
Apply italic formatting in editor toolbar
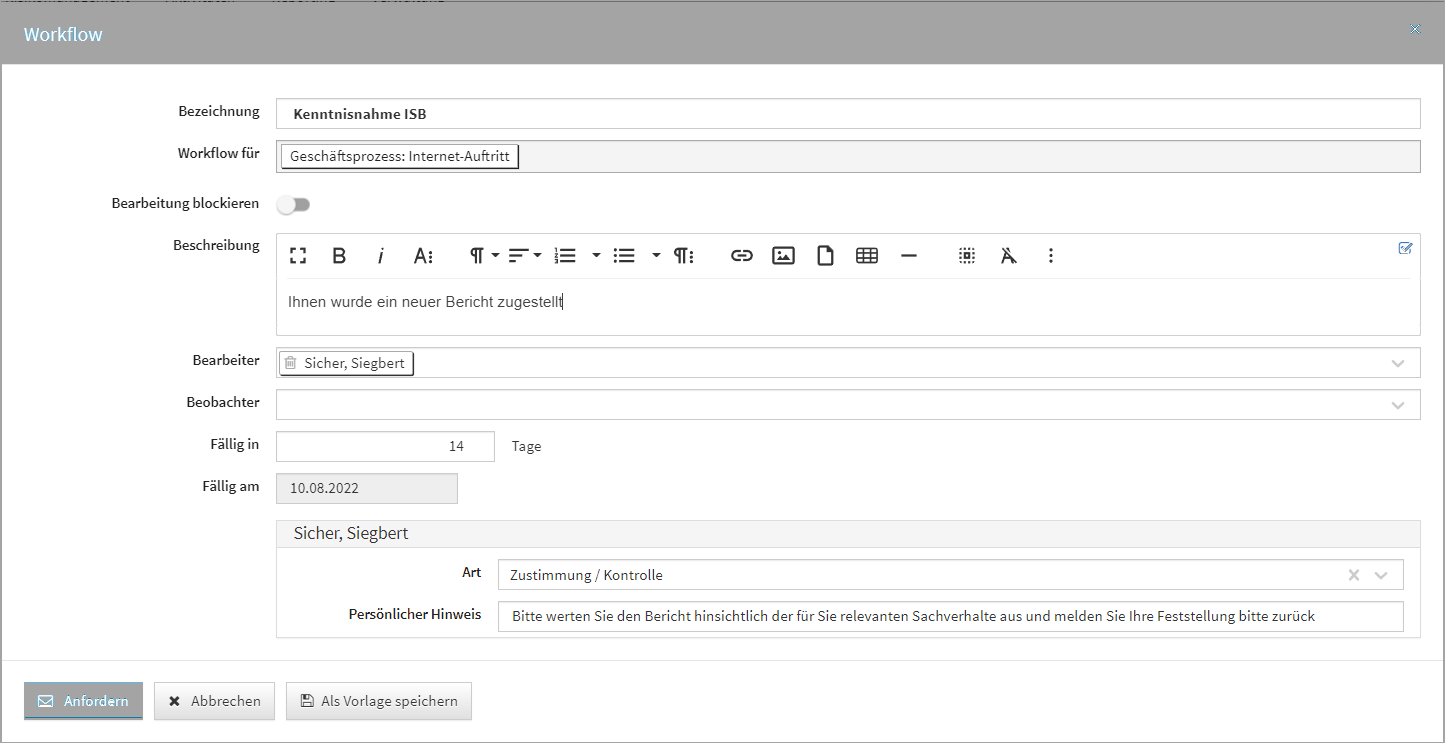[381, 256]
